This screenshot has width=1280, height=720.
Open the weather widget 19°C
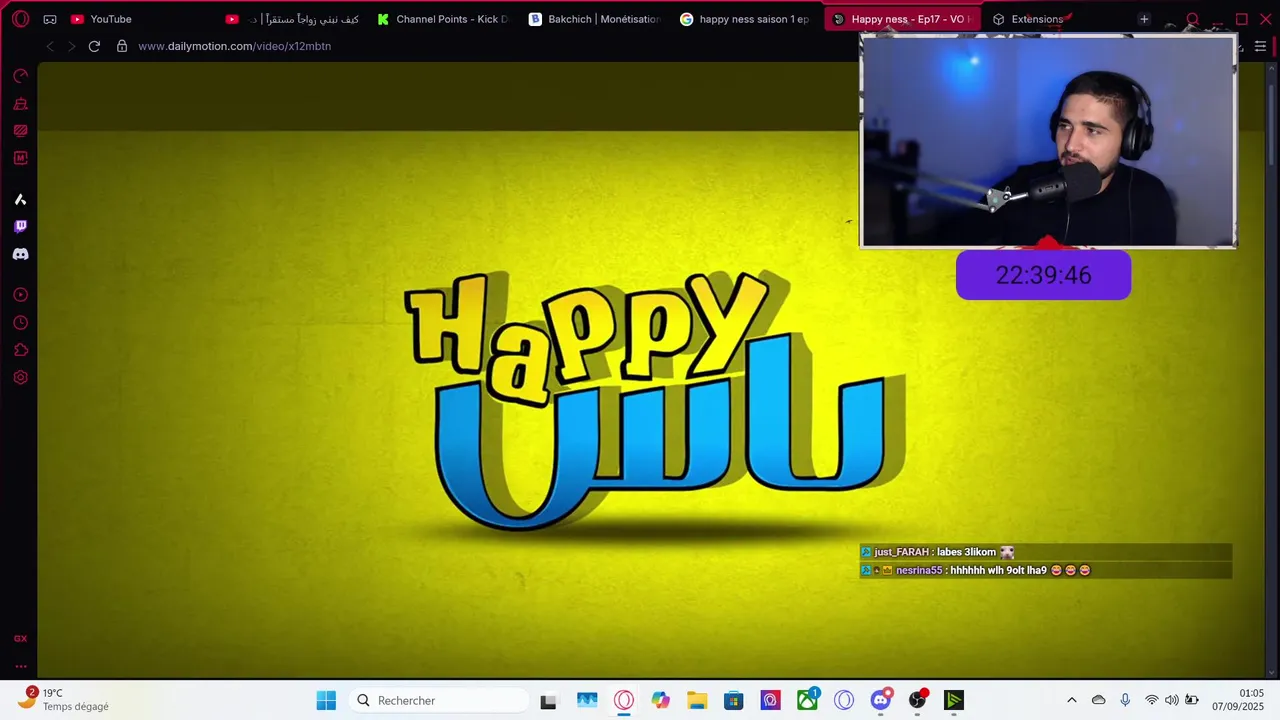(65, 700)
